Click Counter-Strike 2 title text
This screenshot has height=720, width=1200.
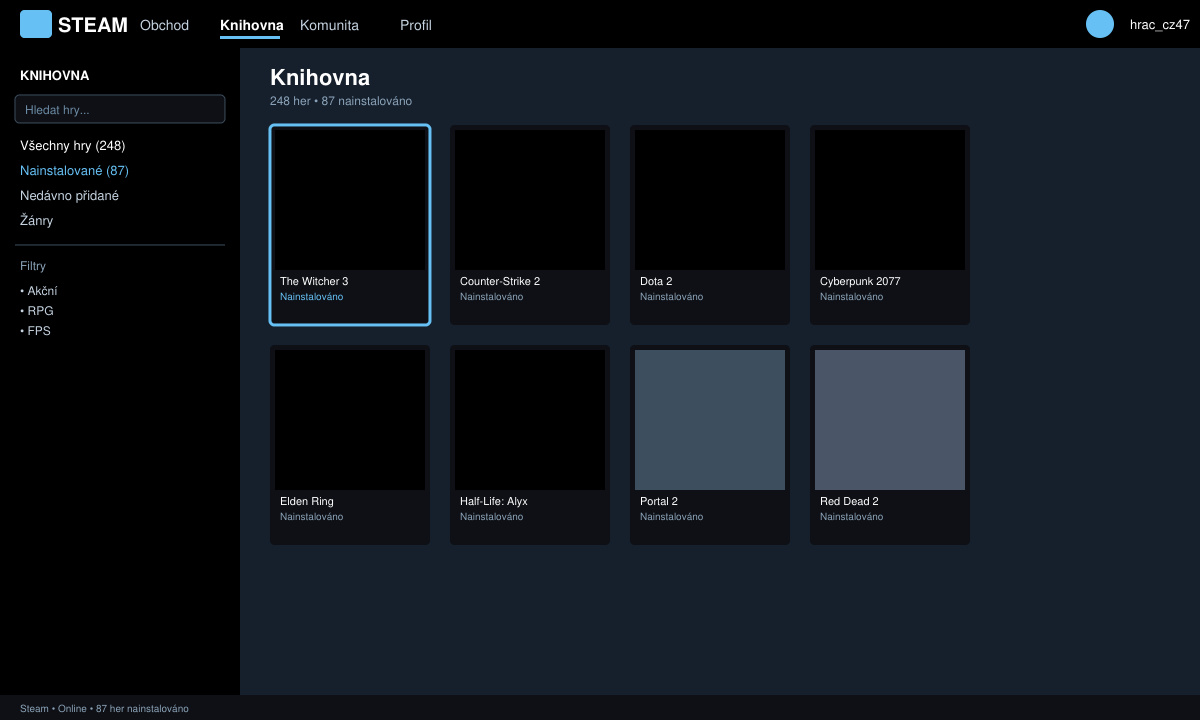[500, 282]
